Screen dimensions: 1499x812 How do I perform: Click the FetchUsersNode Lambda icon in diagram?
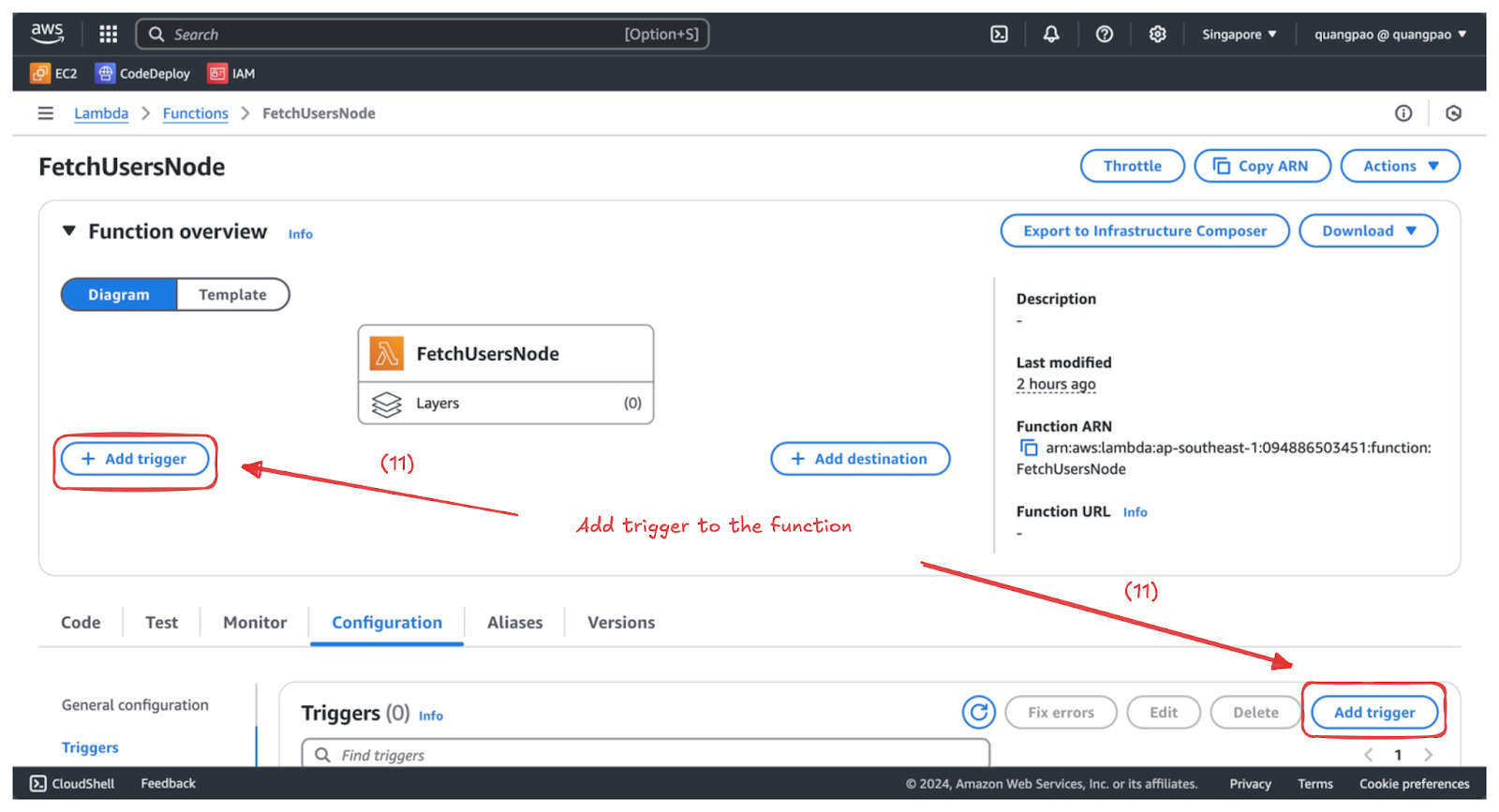[x=387, y=354]
